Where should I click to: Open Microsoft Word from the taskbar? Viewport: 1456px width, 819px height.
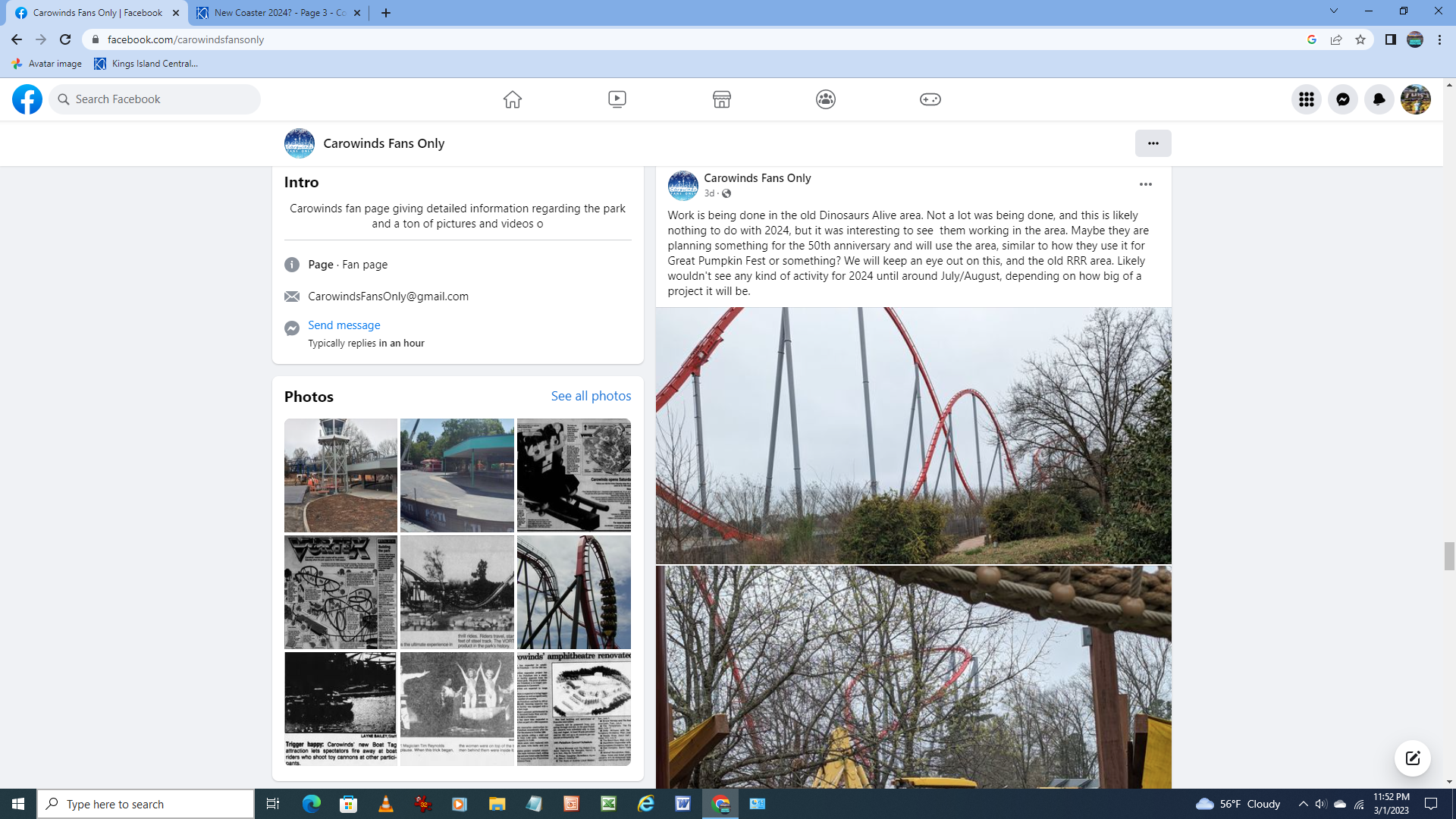(683, 804)
